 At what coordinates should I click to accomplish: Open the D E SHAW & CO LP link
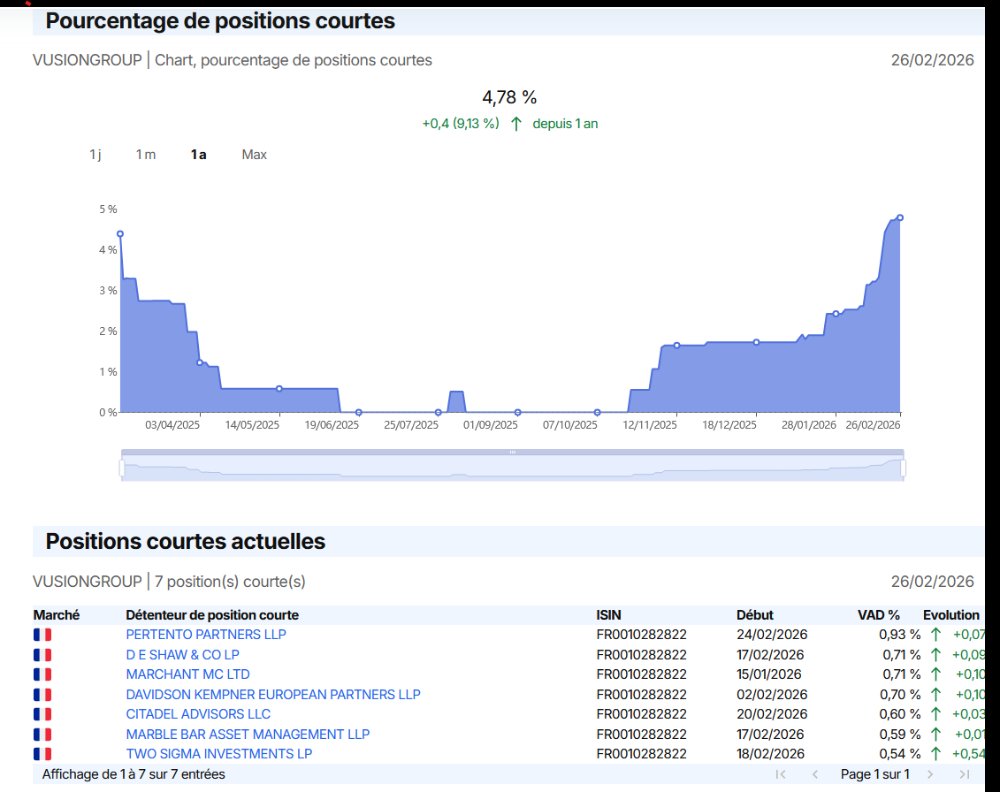pyautogui.click(x=183, y=655)
